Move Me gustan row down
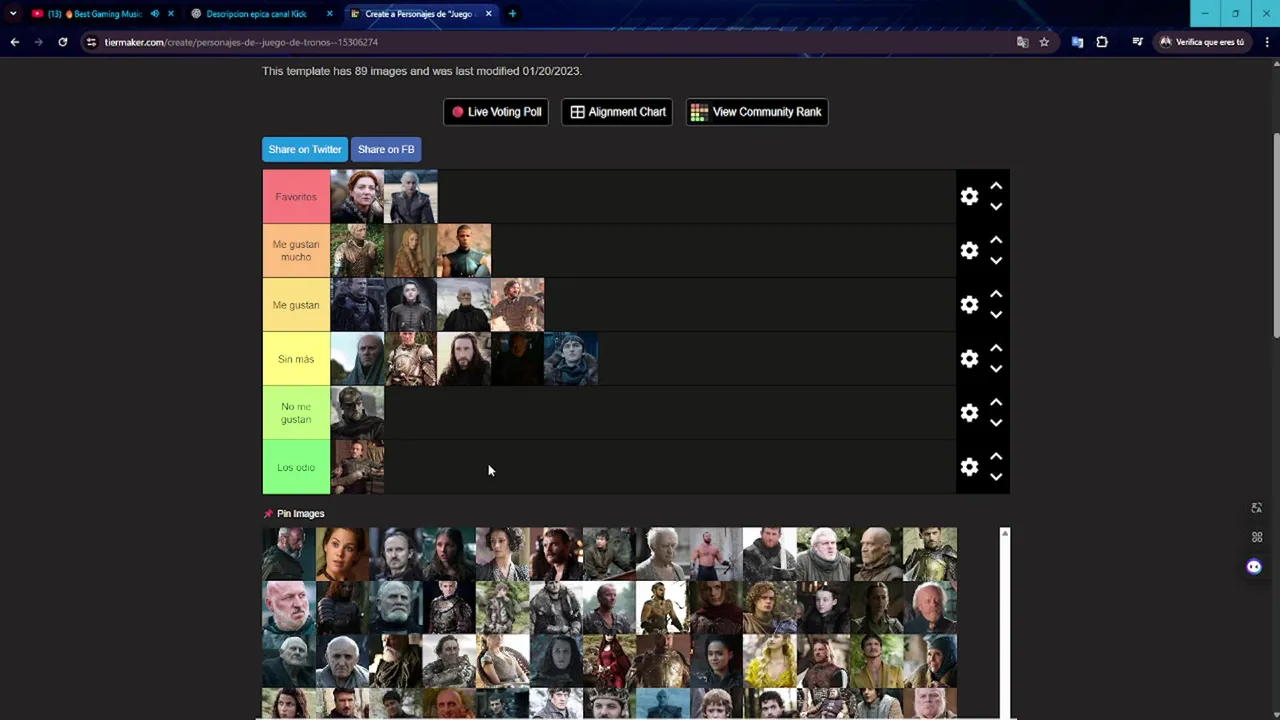This screenshot has height=720, width=1280. pos(996,315)
